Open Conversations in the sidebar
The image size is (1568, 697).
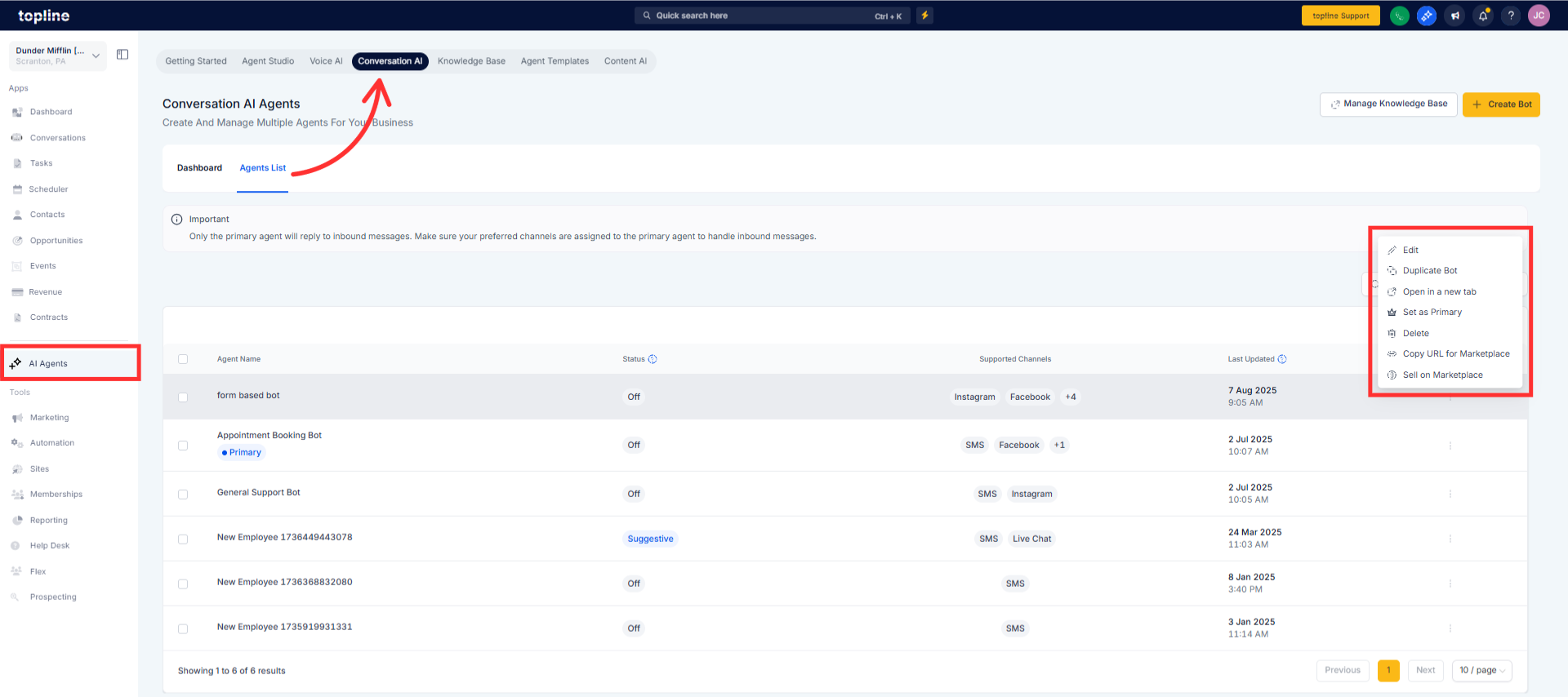57,138
